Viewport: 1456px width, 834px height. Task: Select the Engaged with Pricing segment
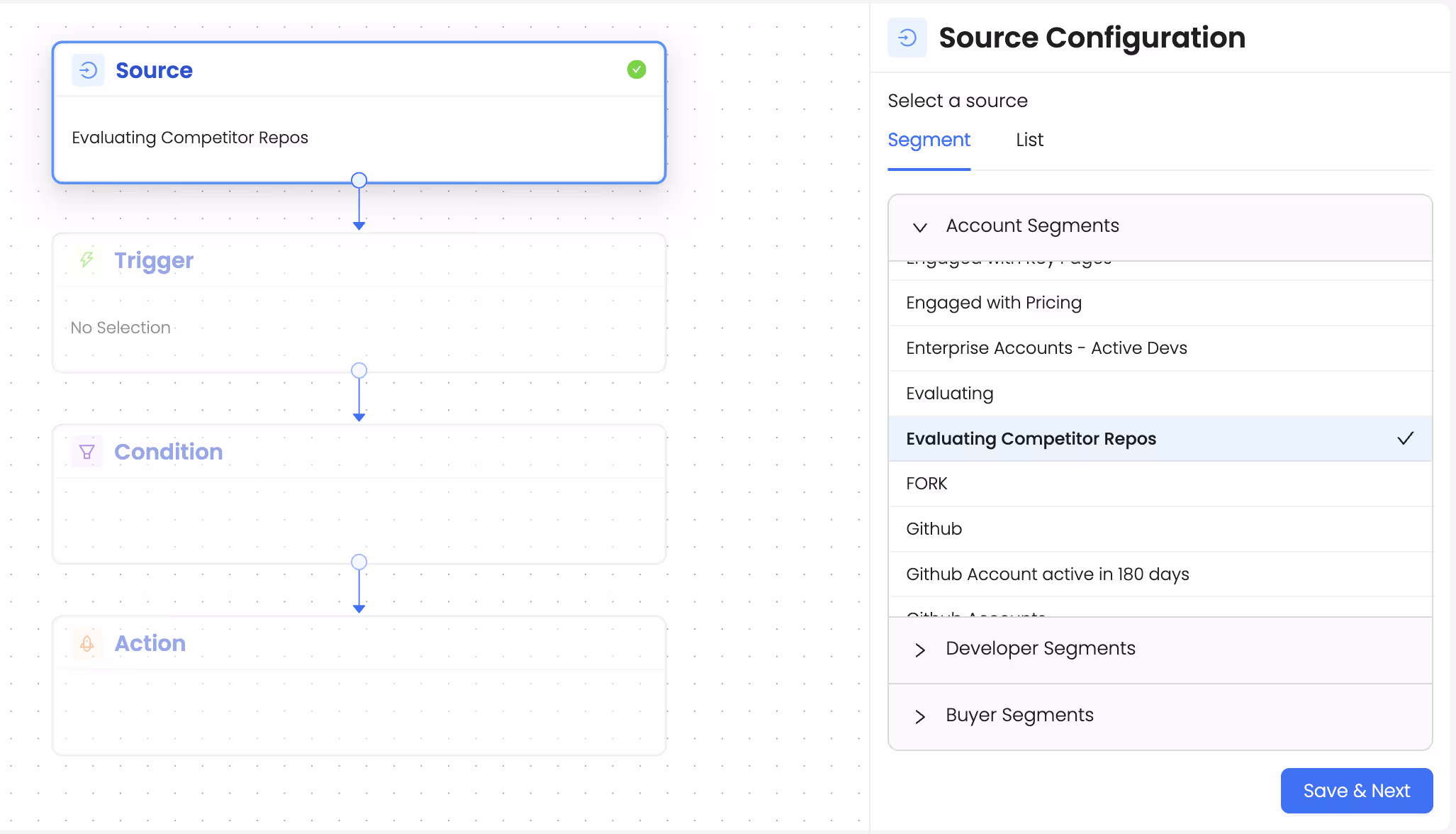(994, 302)
